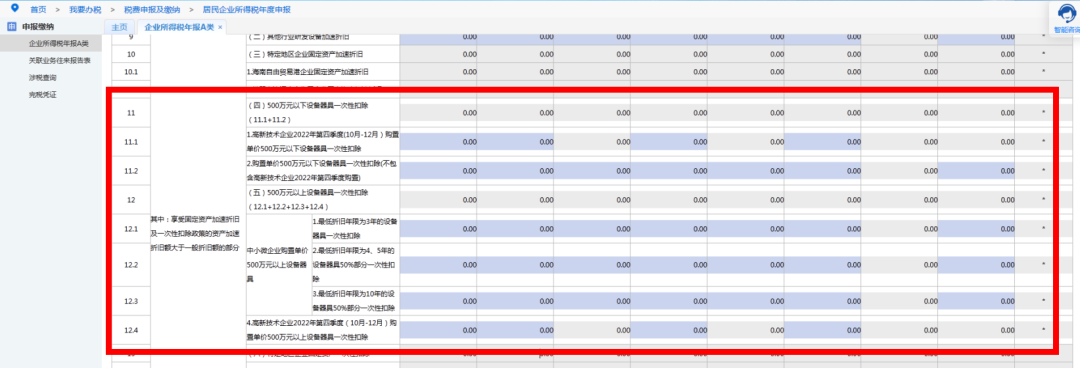Go to 首页 in the breadcrumb
Image resolution: width=1080 pixels, height=370 pixels.
(39, 10)
